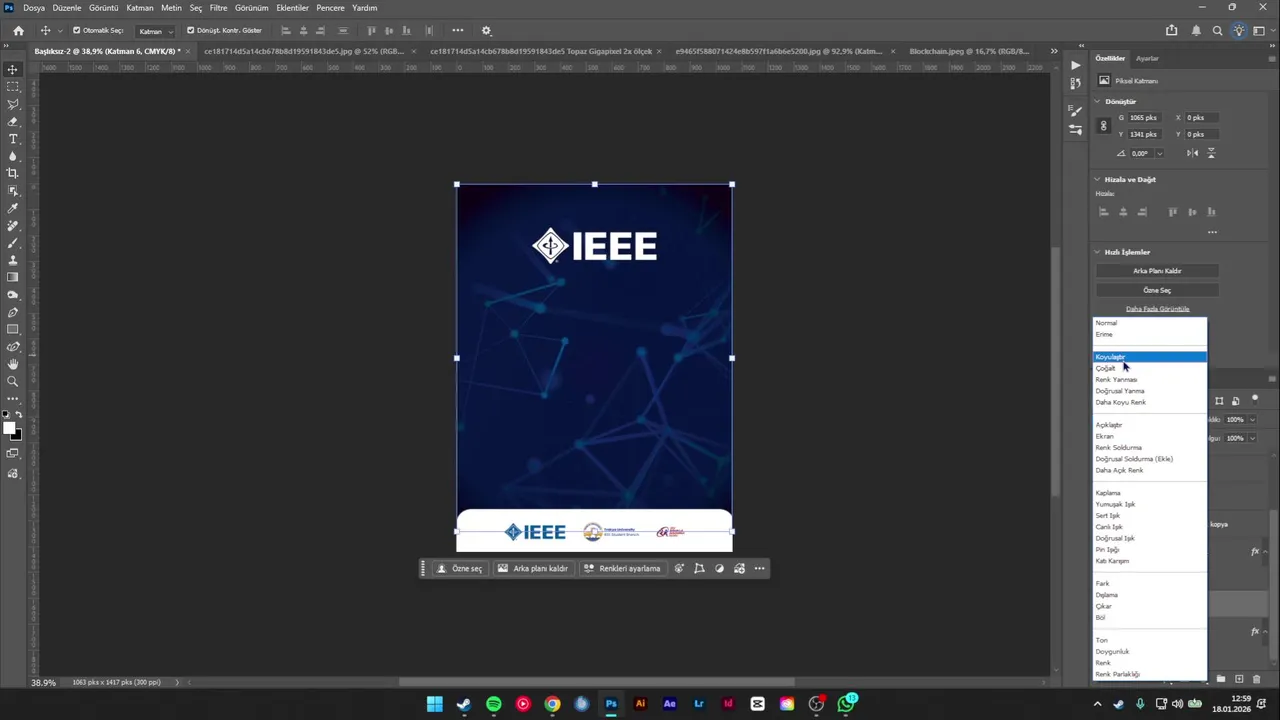Select the Clone Stamp tool
Viewport: 1280px width, 720px height.
click(x=13, y=260)
